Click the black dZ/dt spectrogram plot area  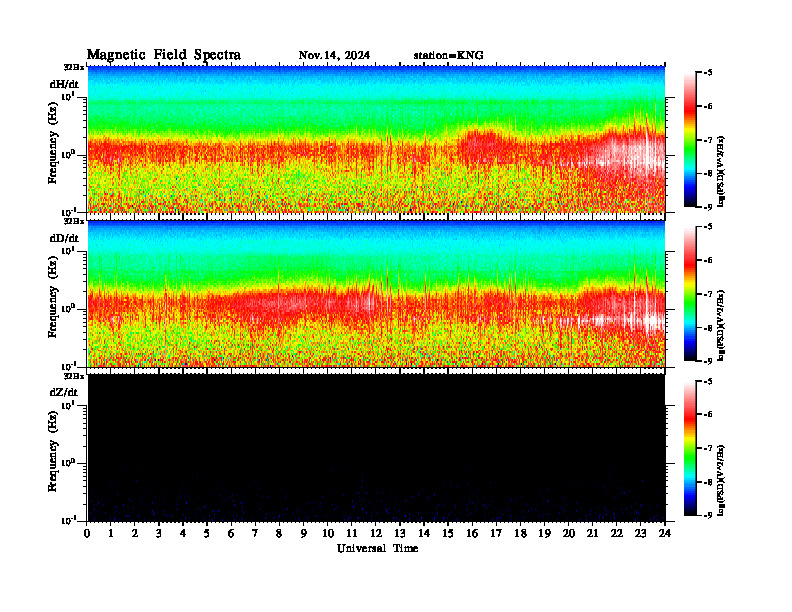coord(376,447)
